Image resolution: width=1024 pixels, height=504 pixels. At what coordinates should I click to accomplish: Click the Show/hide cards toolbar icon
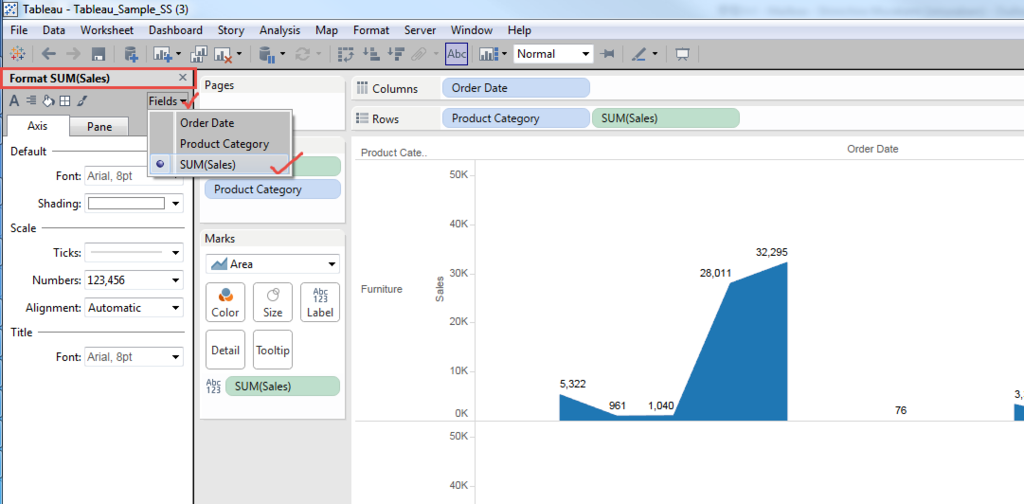pos(488,55)
